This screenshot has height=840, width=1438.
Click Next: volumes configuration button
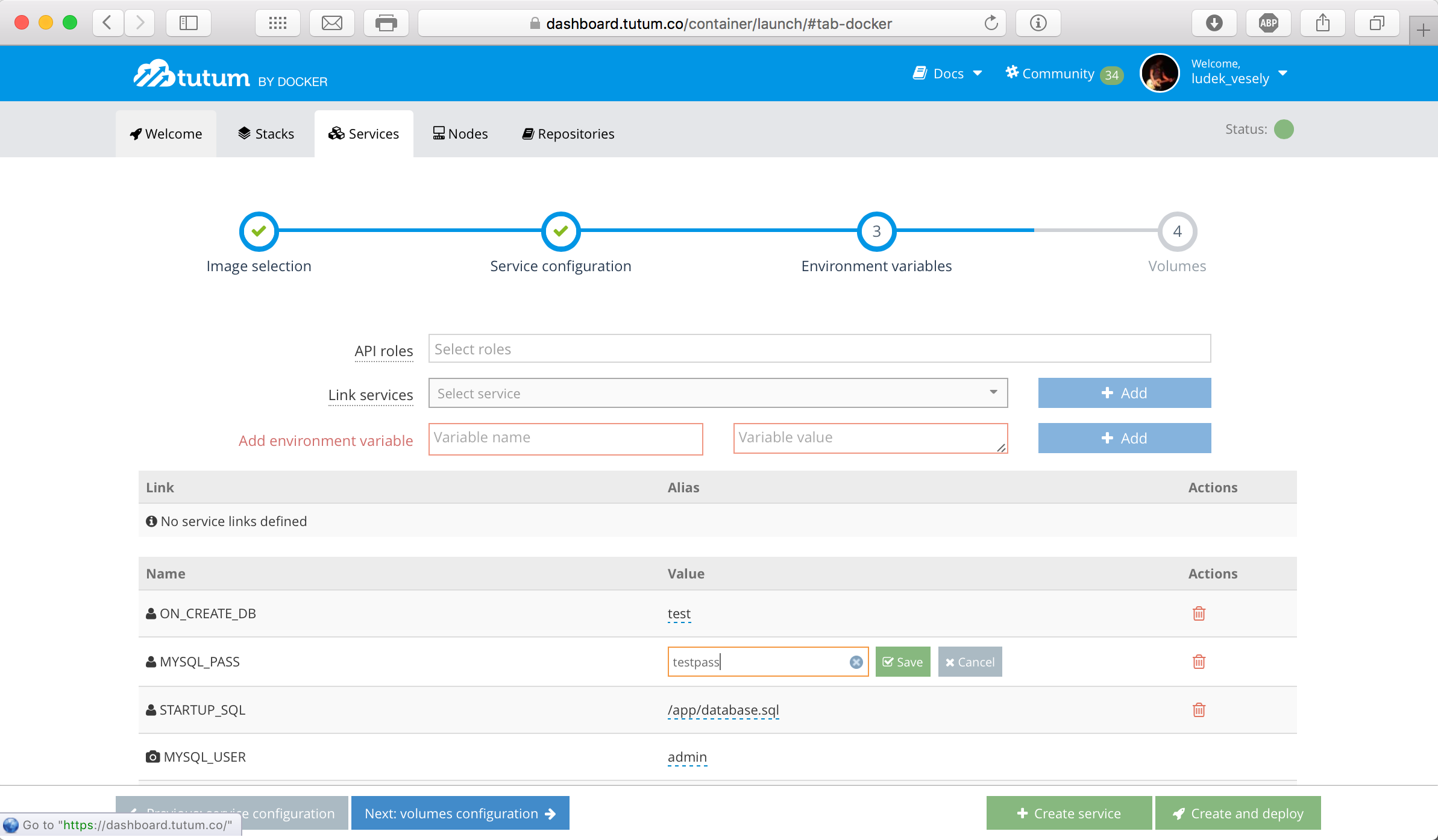460,812
